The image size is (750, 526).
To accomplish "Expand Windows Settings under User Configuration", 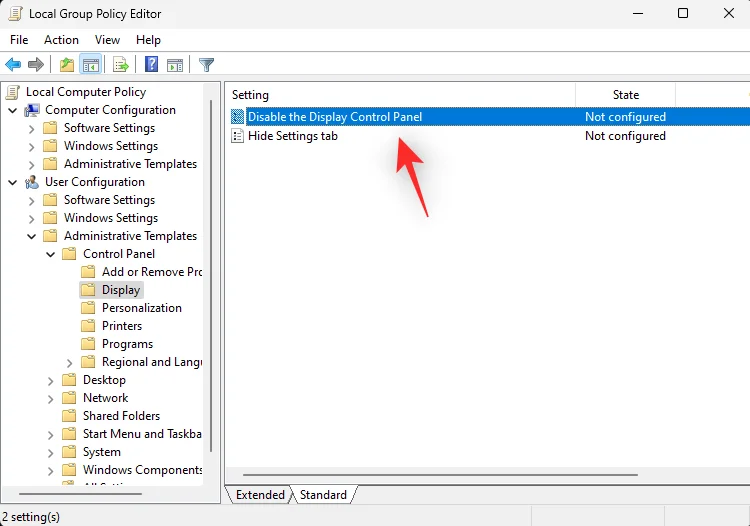I will [x=32, y=219].
